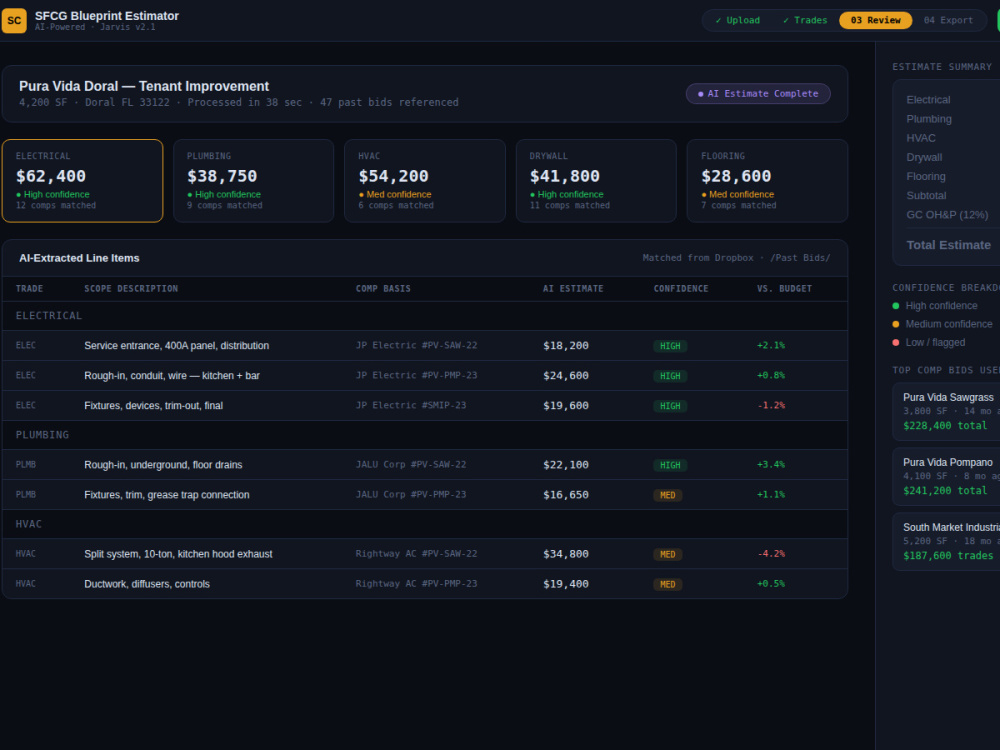
Task: Go to the Upload step
Action: click(x=738, y=20)
